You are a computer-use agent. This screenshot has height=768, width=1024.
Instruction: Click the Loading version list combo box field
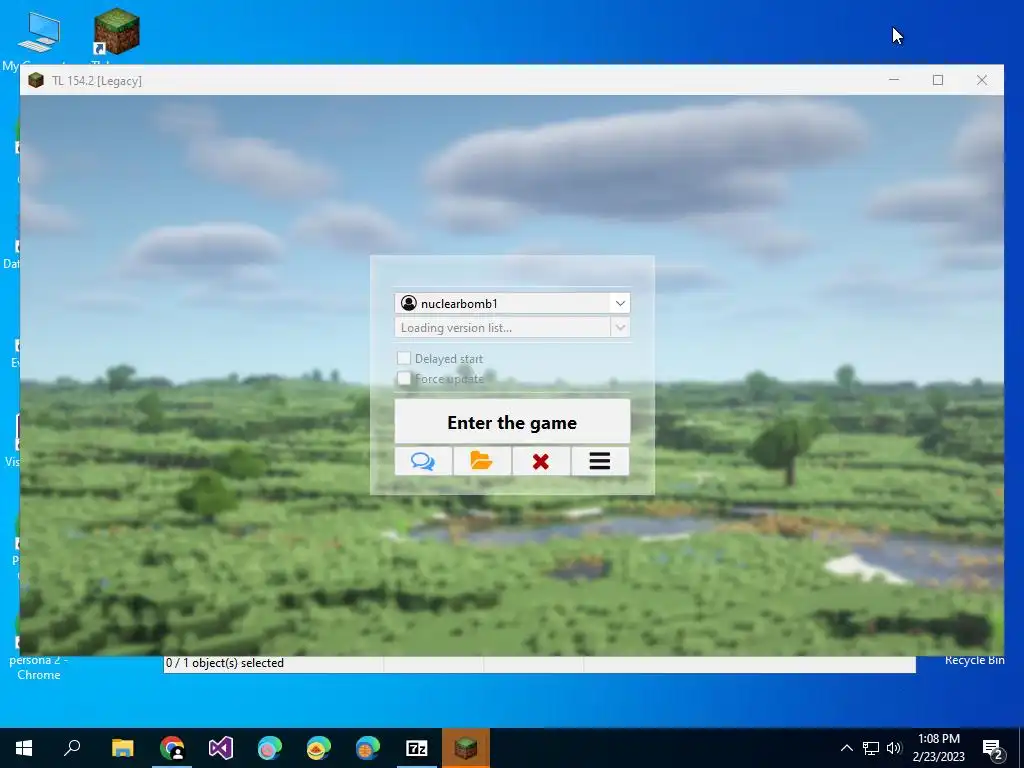pos(512,327)
